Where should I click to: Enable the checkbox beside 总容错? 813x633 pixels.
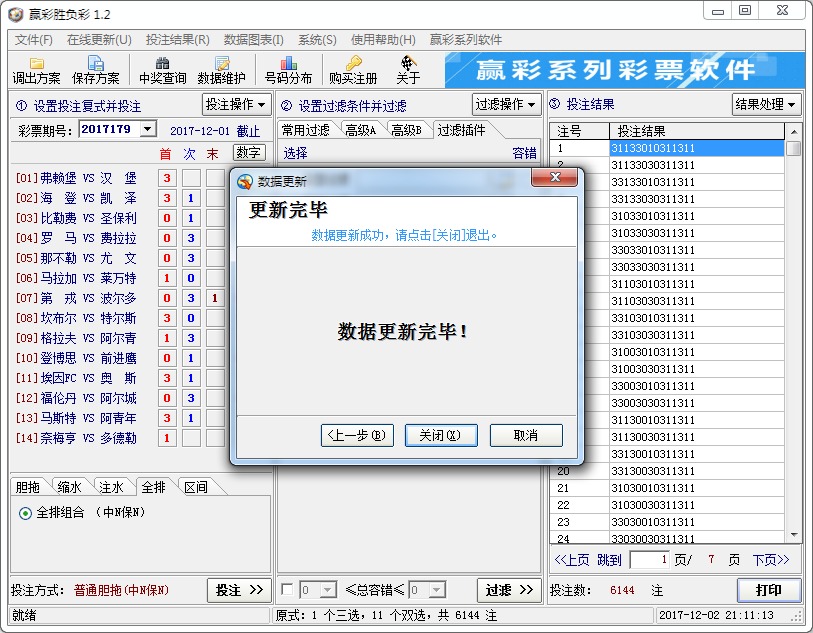coord(286,590)
